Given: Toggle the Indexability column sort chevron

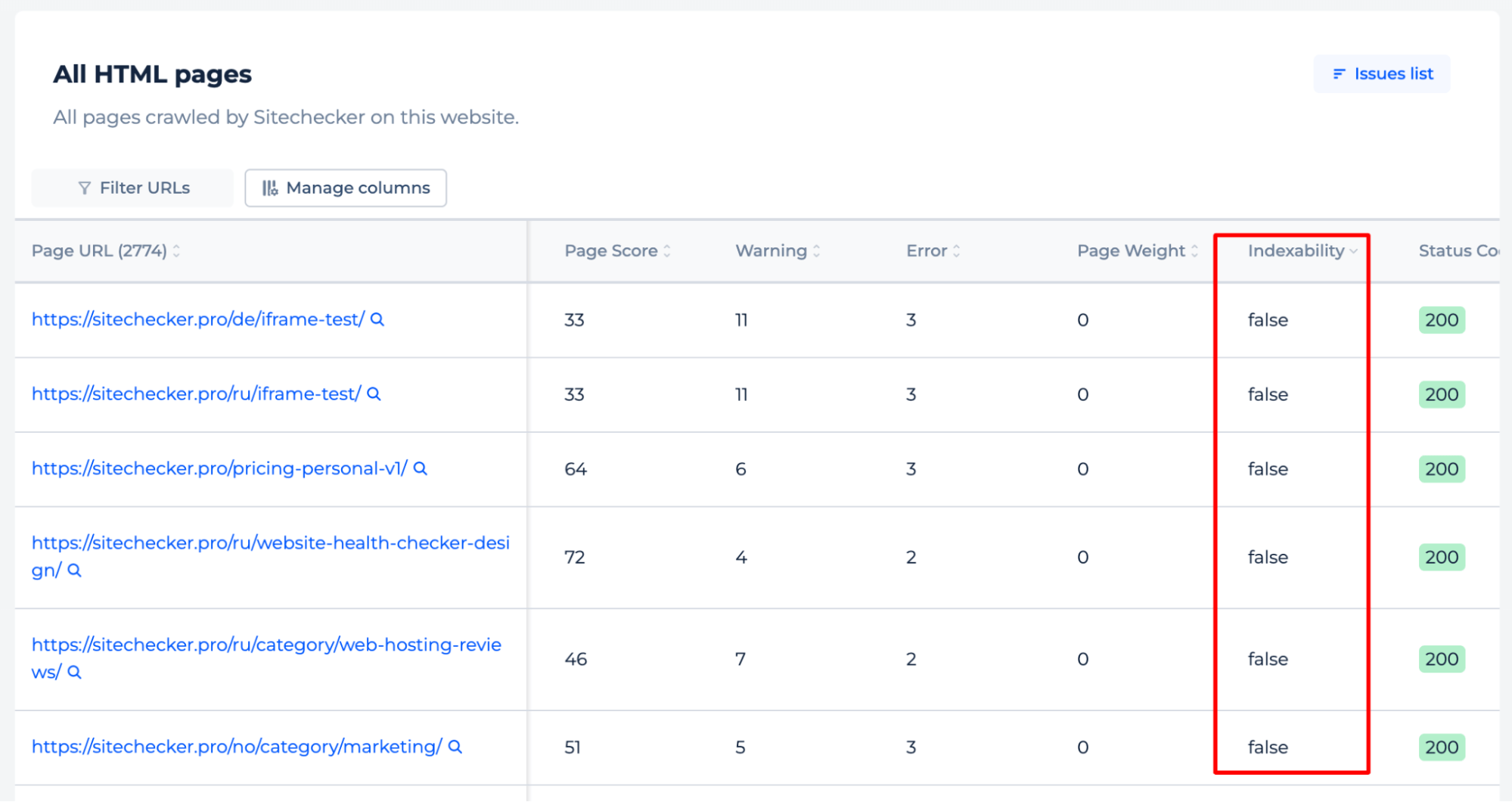Looking at the screenshot, I should pos(1354,251).
